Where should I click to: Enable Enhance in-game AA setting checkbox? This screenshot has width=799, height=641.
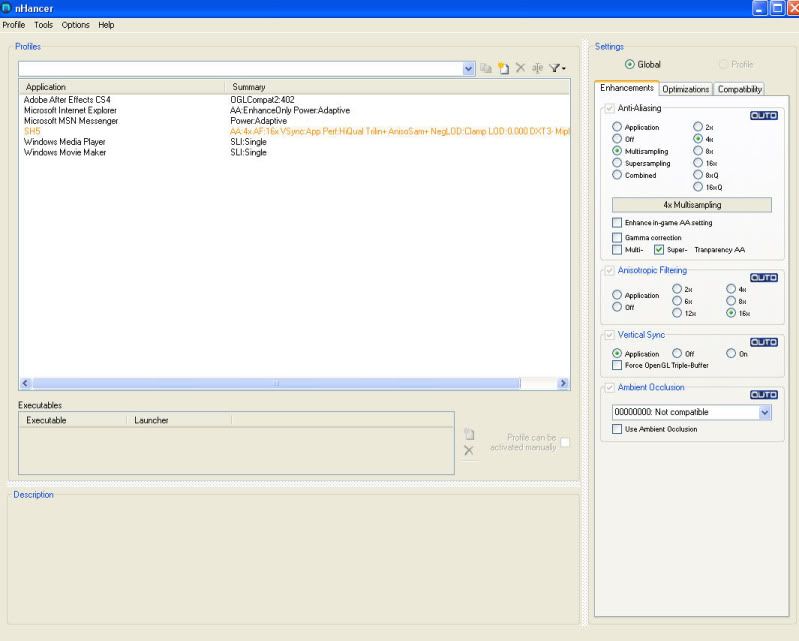[x=617, y=223]
